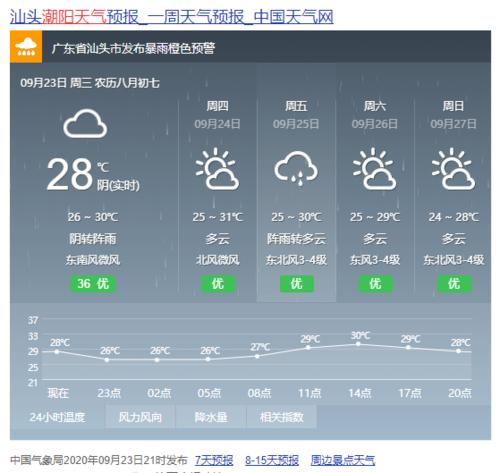Click the 阴(实时) condition label
The height and width of the screenshot is (473, 500).
point(118,185)
